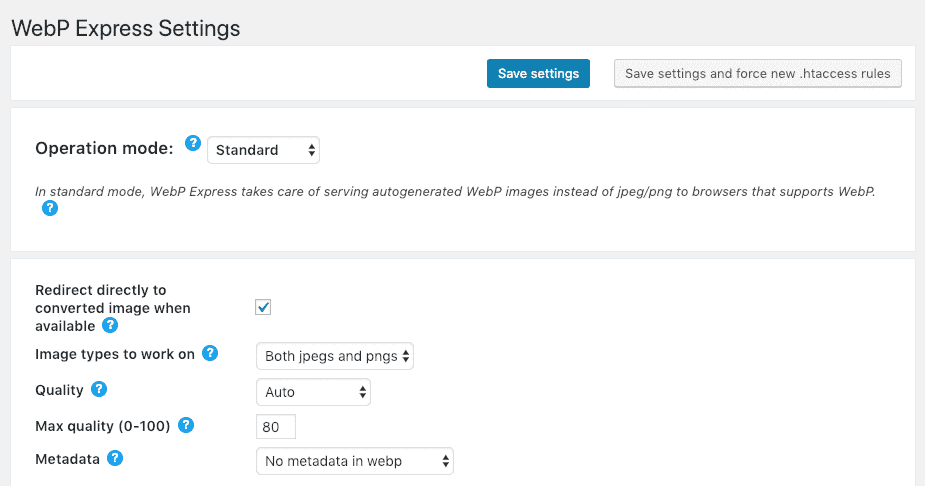
Task: Open help icon beside Image types to work on
Action: click(x=210, y=353)
